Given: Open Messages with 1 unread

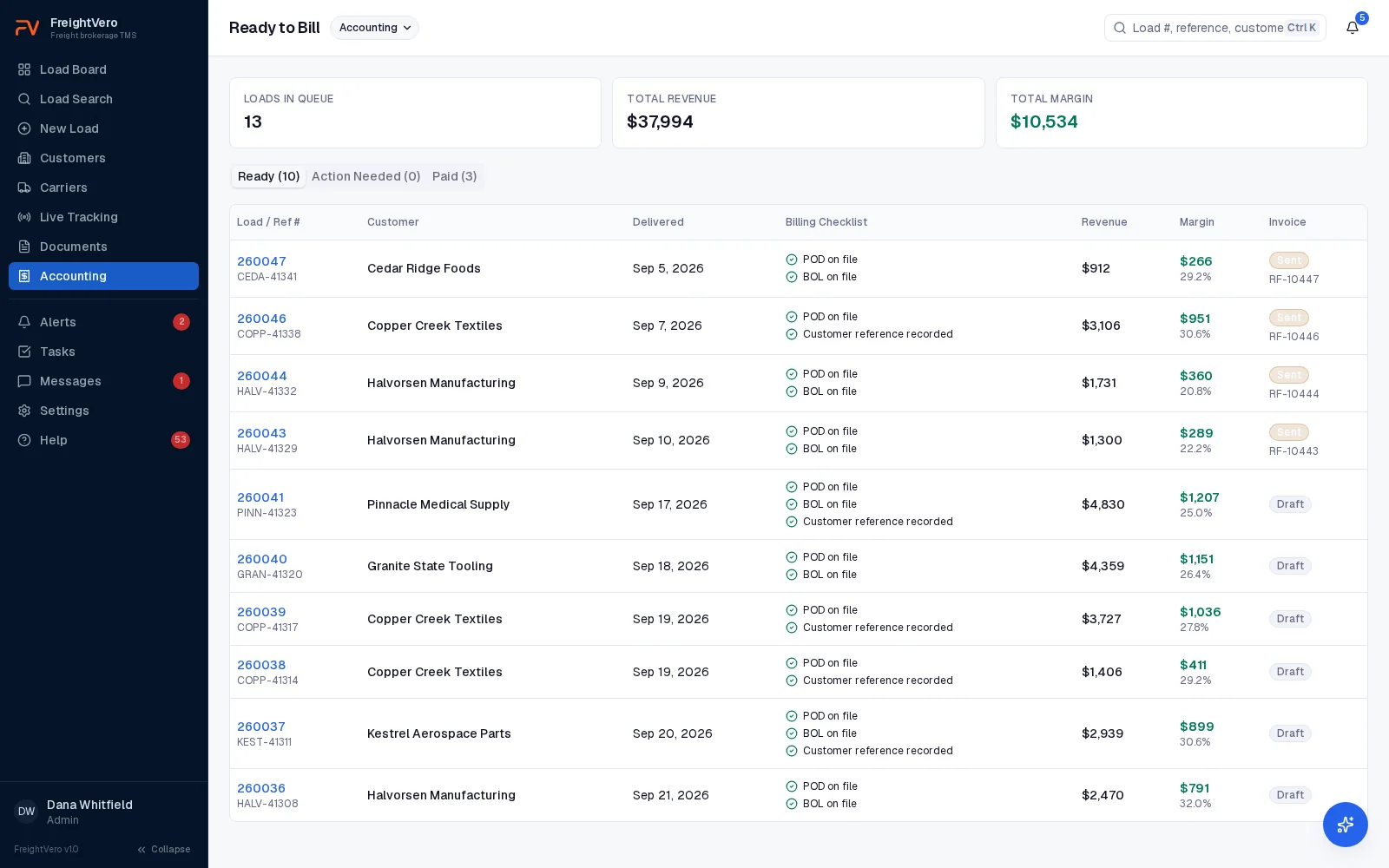Looking at the screenshot, I should [x=103, y=381].
